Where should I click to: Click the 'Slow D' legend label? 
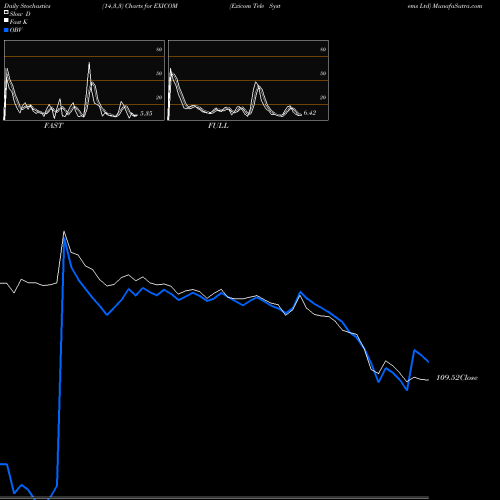point(20,14)
